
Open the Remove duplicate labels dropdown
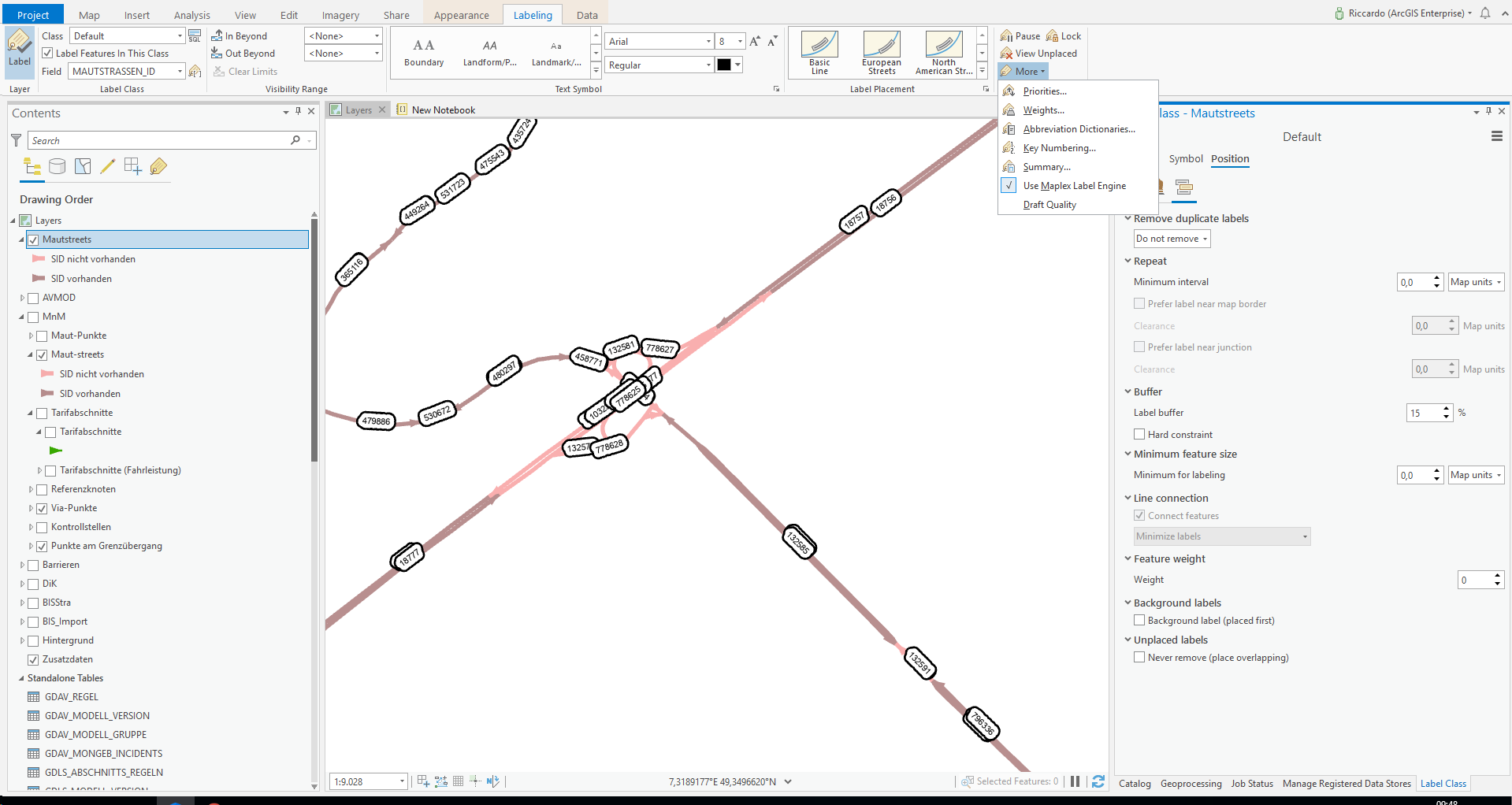1172,239
